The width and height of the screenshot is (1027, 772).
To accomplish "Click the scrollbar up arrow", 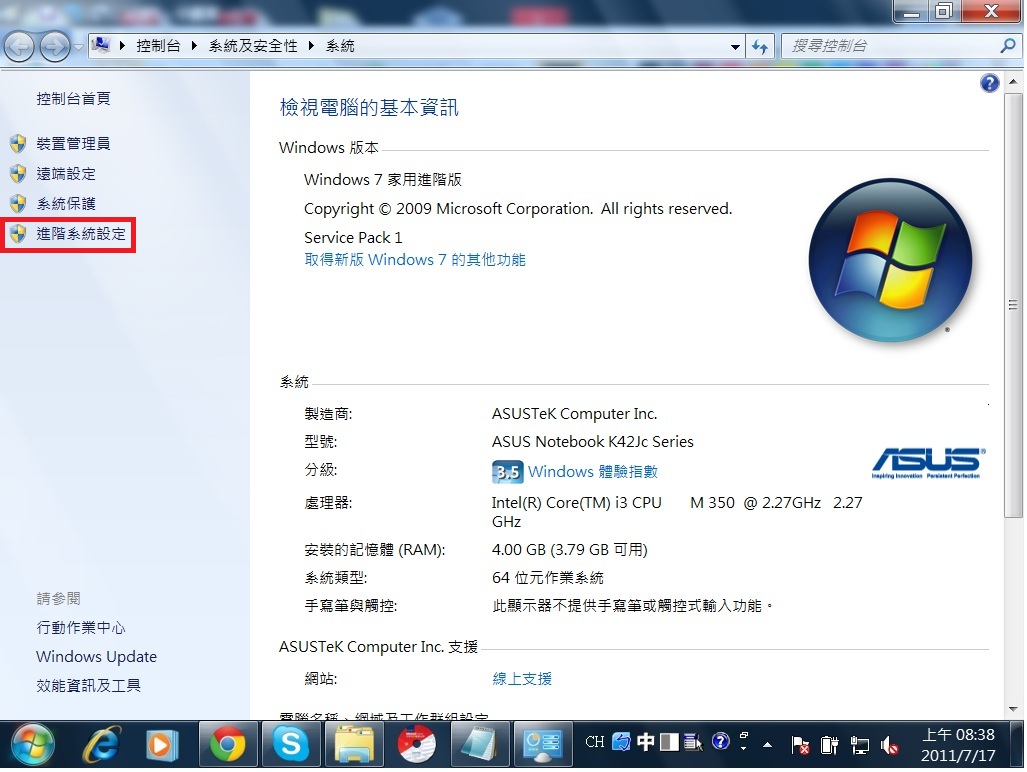I will pos(1013,82).
